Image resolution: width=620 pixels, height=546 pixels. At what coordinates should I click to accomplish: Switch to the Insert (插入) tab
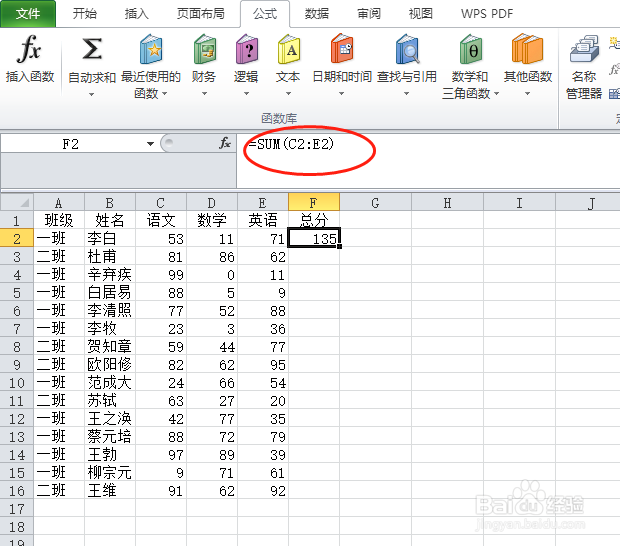click(136, 14)
